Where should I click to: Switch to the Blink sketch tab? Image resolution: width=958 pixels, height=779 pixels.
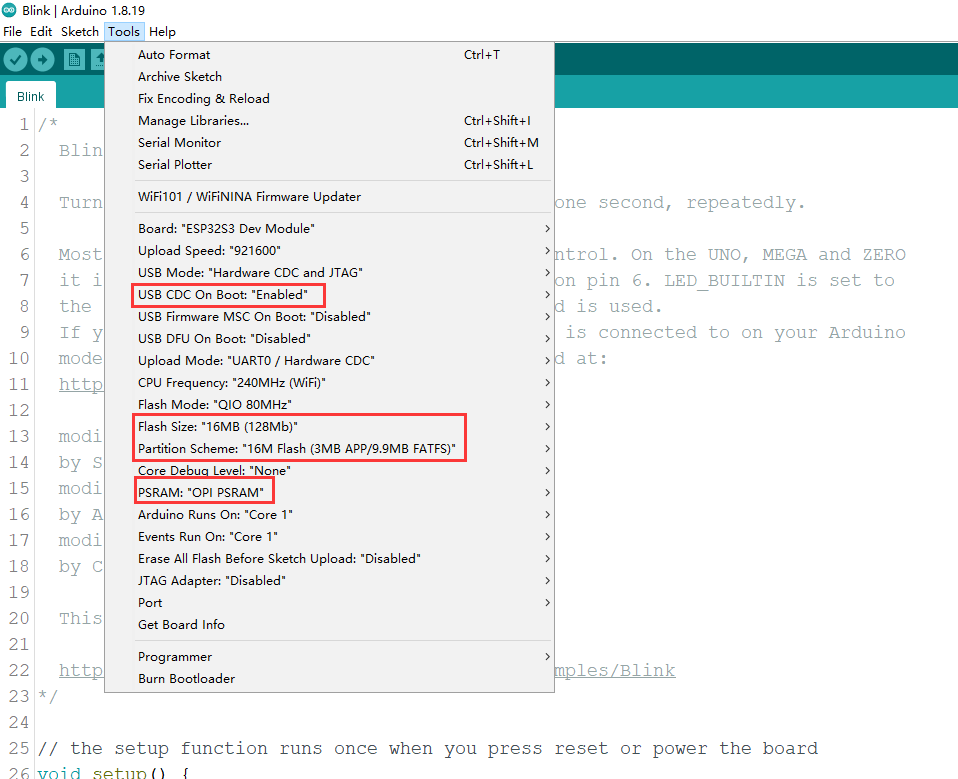pyautogui.click(x=31, y=97)
